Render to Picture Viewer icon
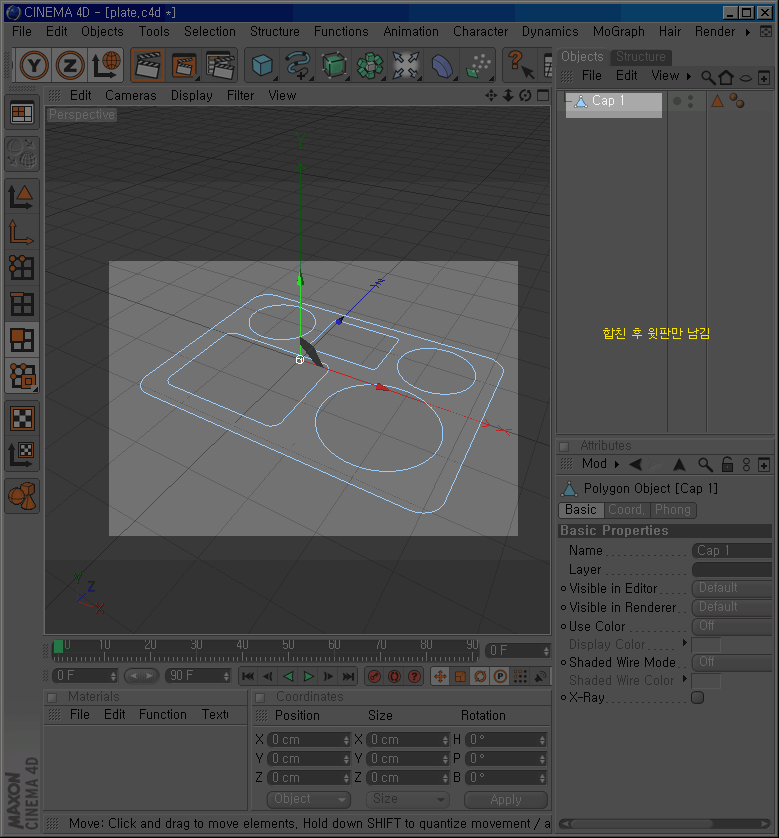The width and height of the screenshot is (779, 838). click(184, 65)
